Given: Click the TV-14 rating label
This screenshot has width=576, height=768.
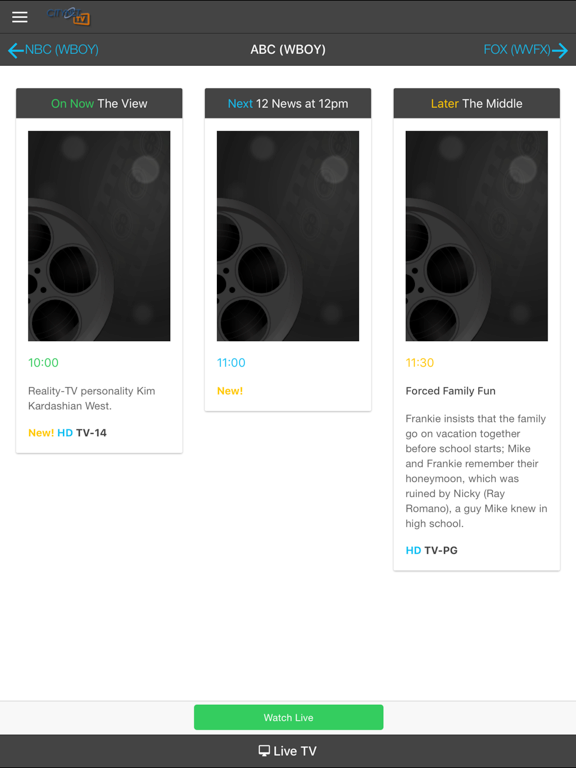Looking at the screenshot, I should tap(92, 432).
